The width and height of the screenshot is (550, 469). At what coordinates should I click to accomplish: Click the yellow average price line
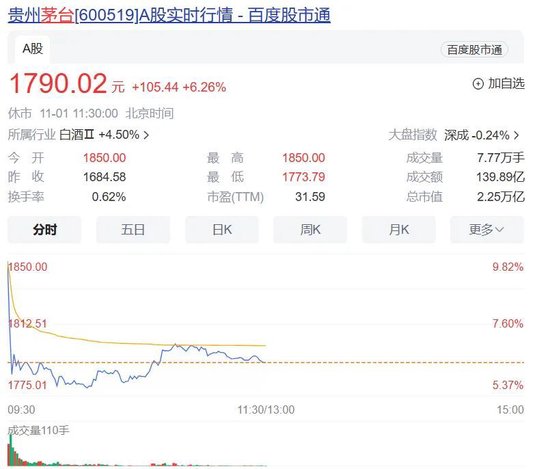105,342
